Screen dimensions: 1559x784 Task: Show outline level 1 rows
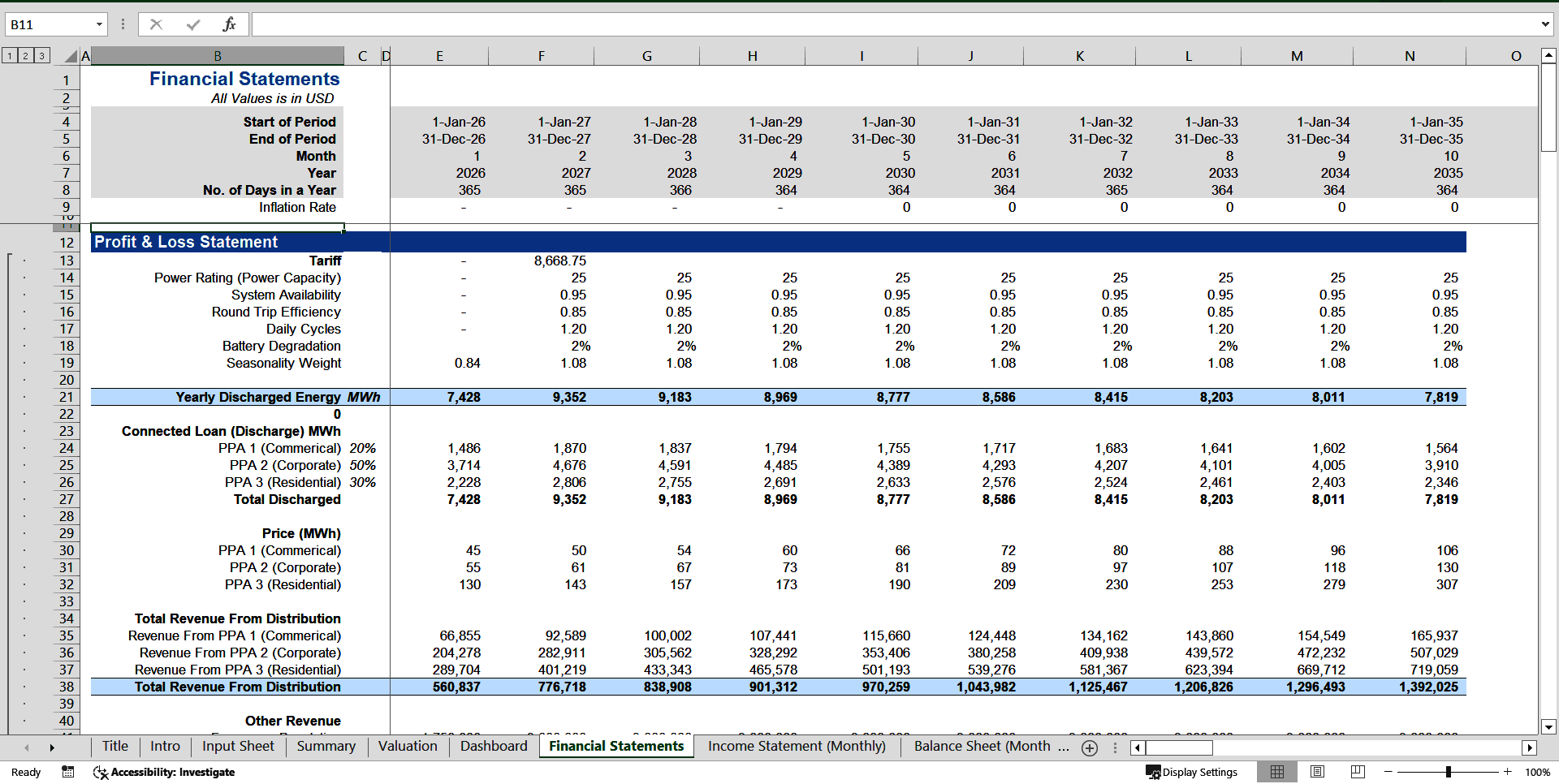10,55
